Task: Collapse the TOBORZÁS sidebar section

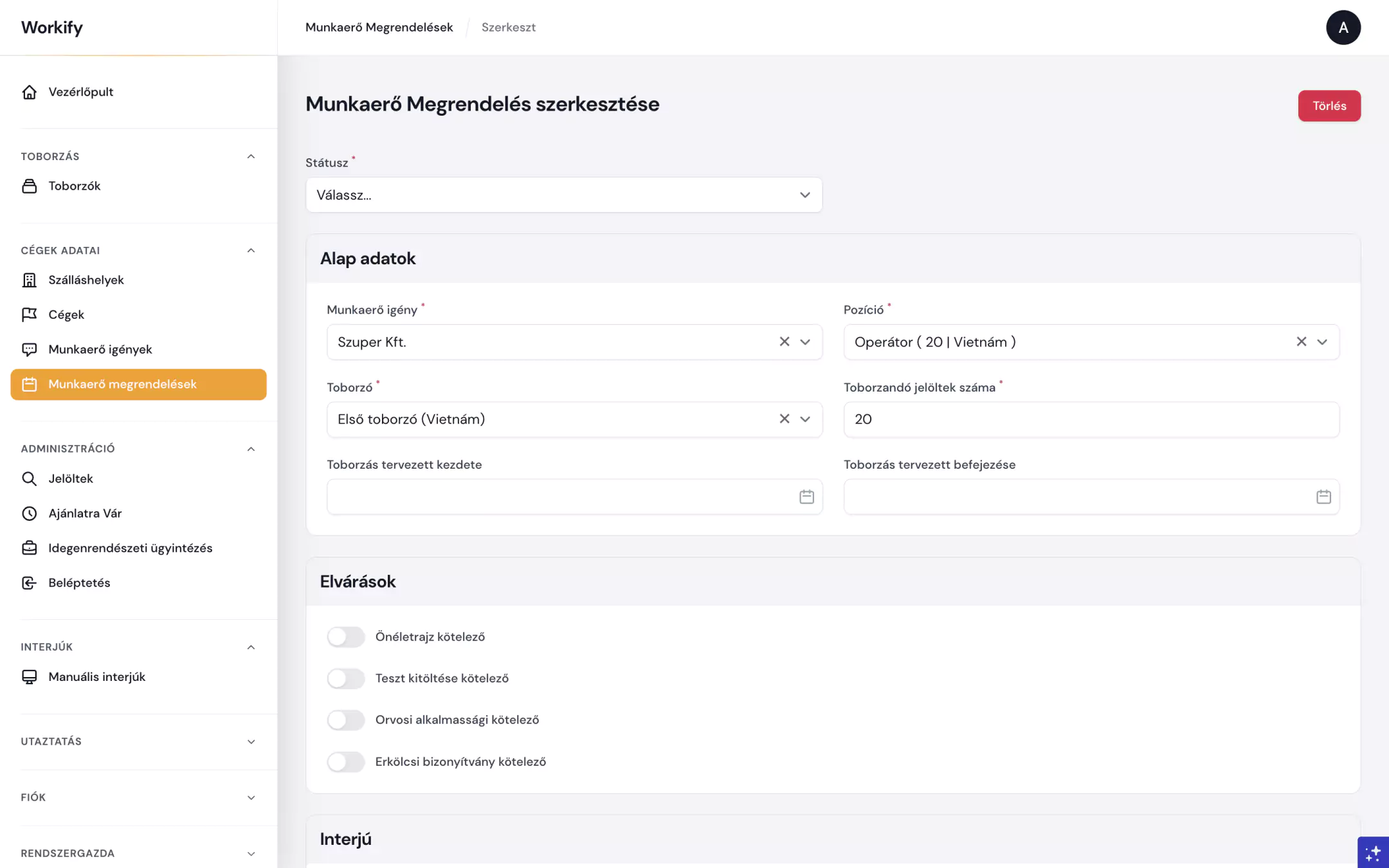Action: pyautogui.click(x=251, y=156)
